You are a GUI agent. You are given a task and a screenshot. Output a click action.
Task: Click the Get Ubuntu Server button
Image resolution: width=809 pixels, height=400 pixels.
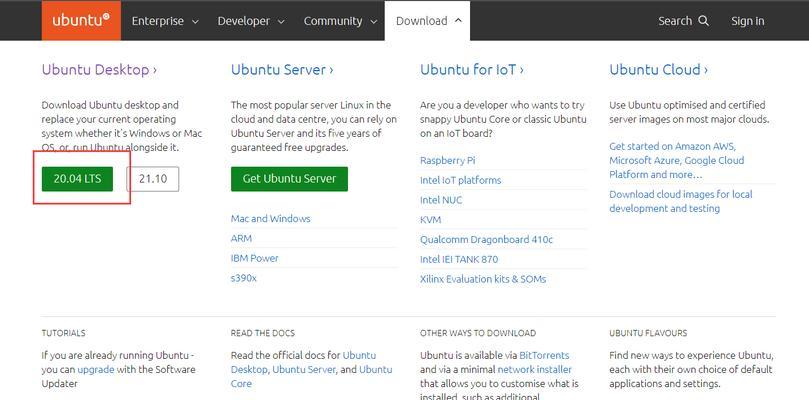[x=289, y=179]
